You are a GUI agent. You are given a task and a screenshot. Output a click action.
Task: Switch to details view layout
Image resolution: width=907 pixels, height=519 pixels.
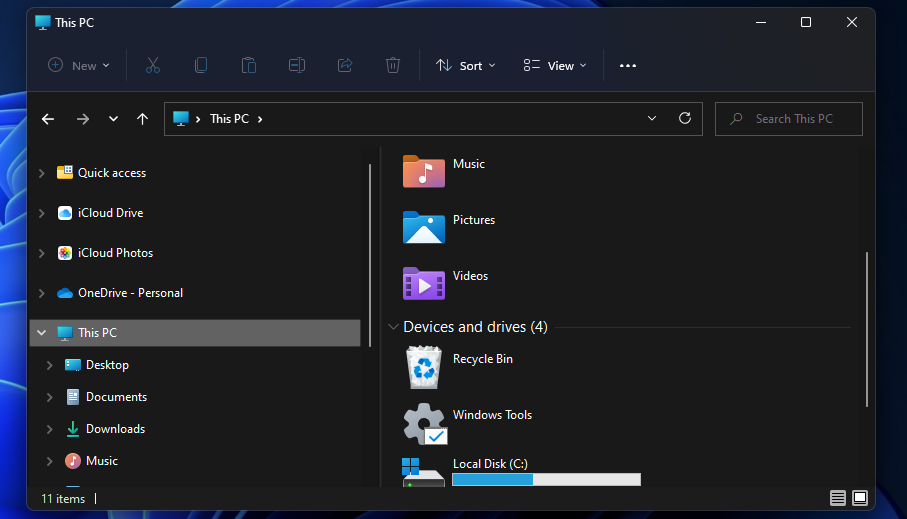837,498
